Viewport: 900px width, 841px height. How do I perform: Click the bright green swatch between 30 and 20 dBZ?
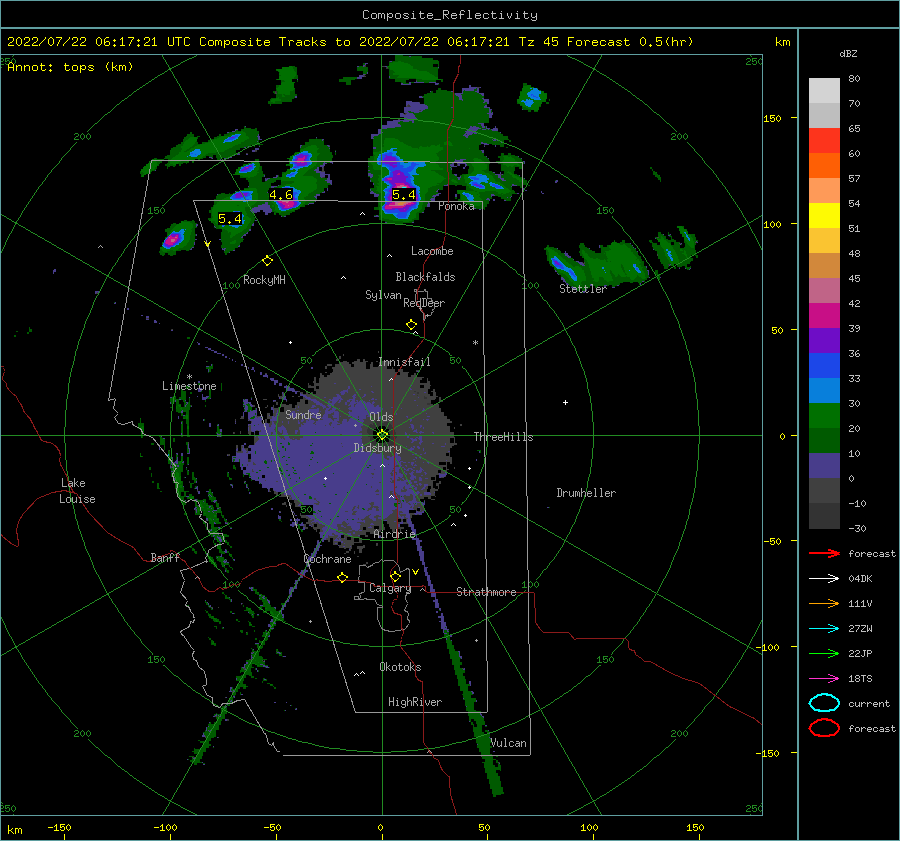coord(824,416)
